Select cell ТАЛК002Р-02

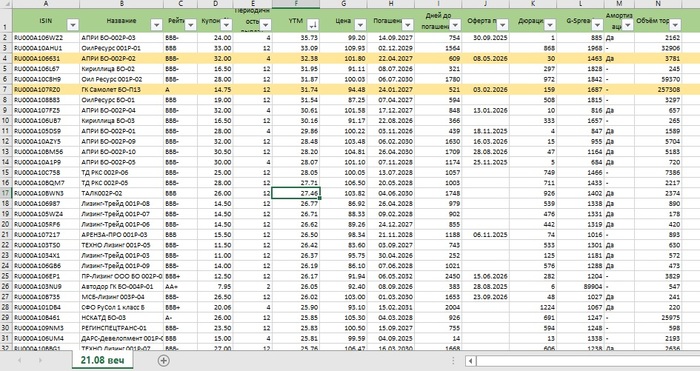coord(121,193)
